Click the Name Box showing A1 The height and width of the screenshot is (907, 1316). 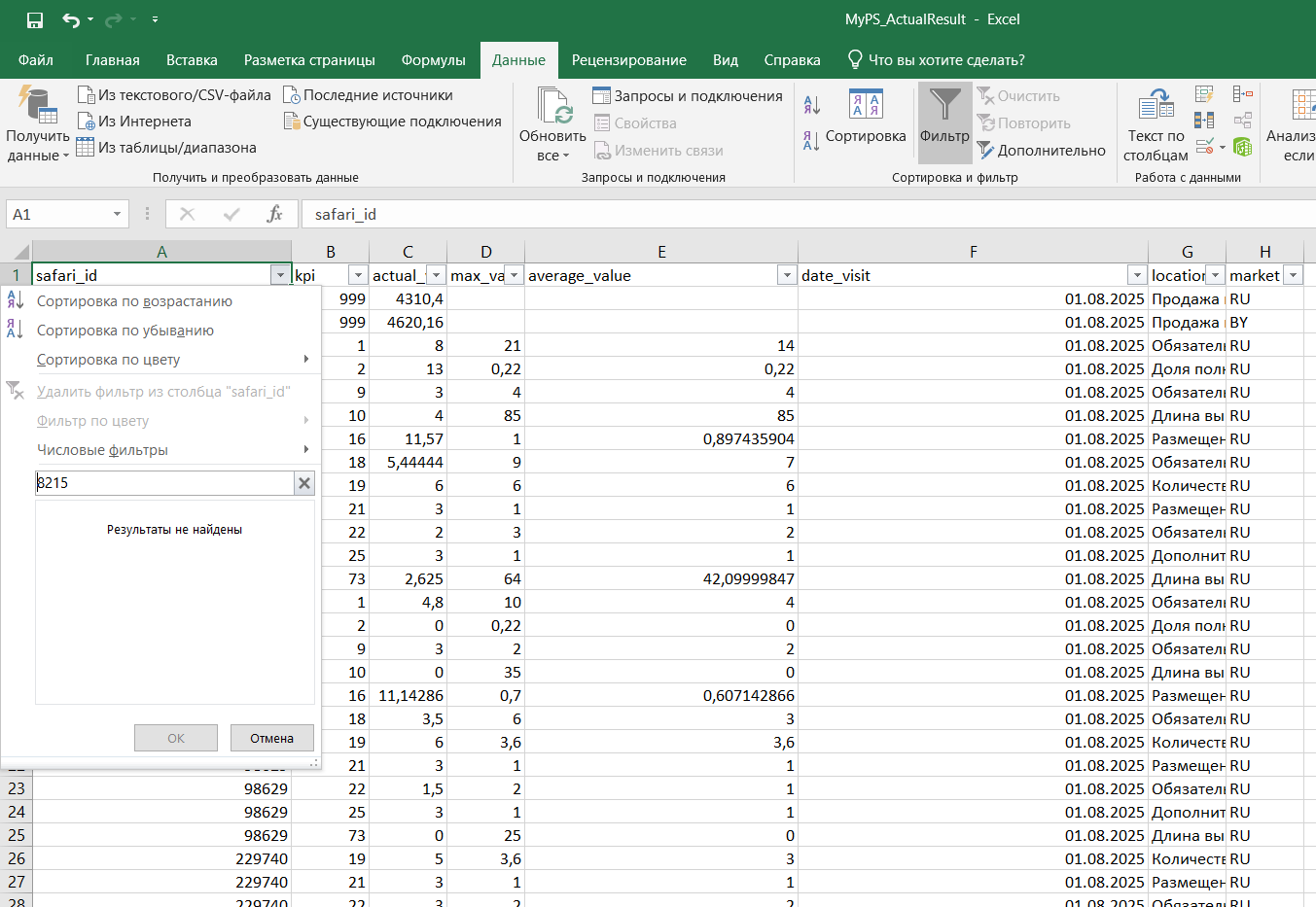[58, 214]
